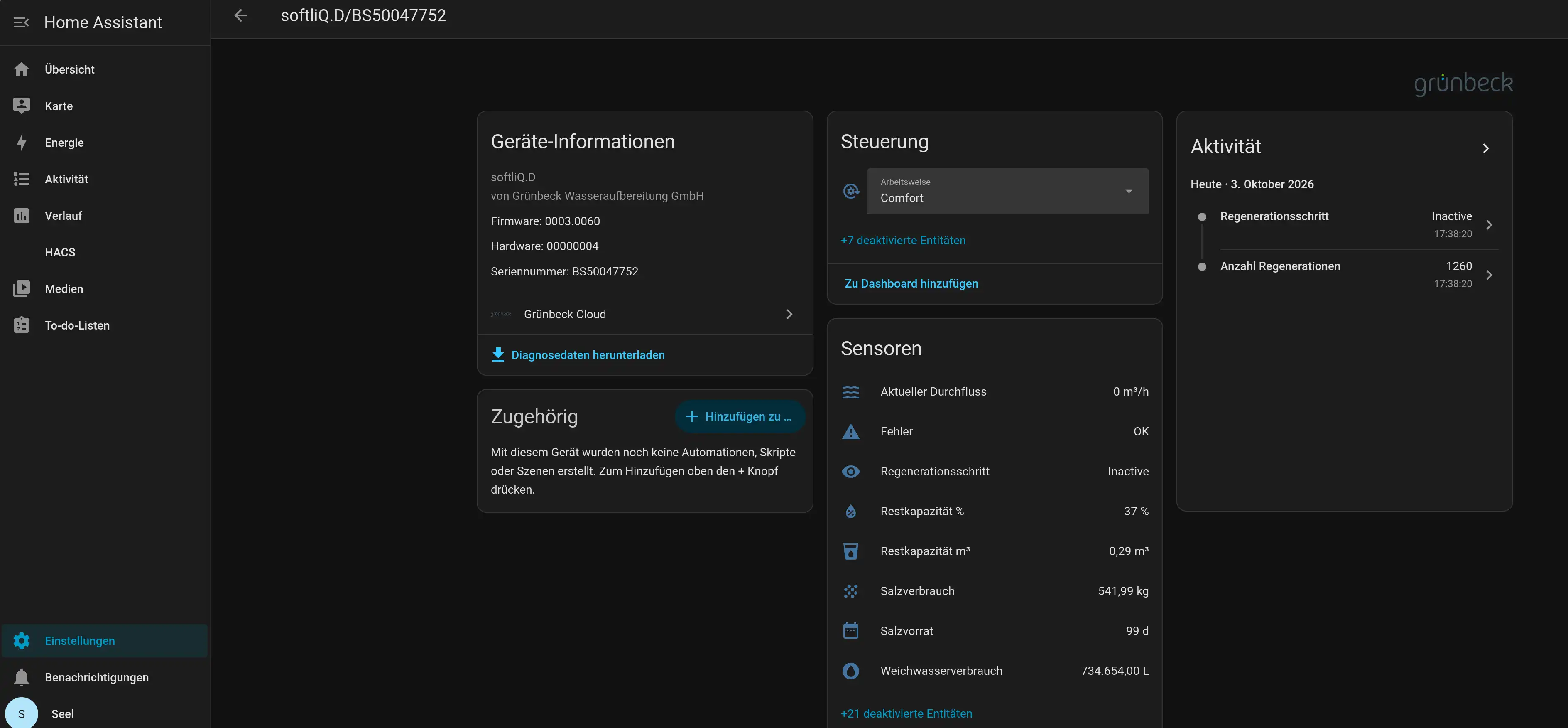Open Regenerationsschritt activity entry chevron

pos(1489,225)
